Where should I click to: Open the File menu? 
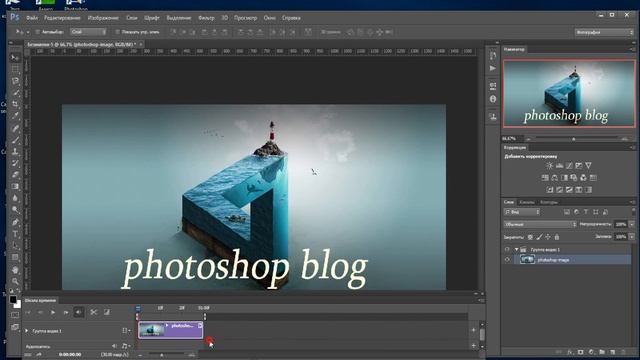(32, 18)
